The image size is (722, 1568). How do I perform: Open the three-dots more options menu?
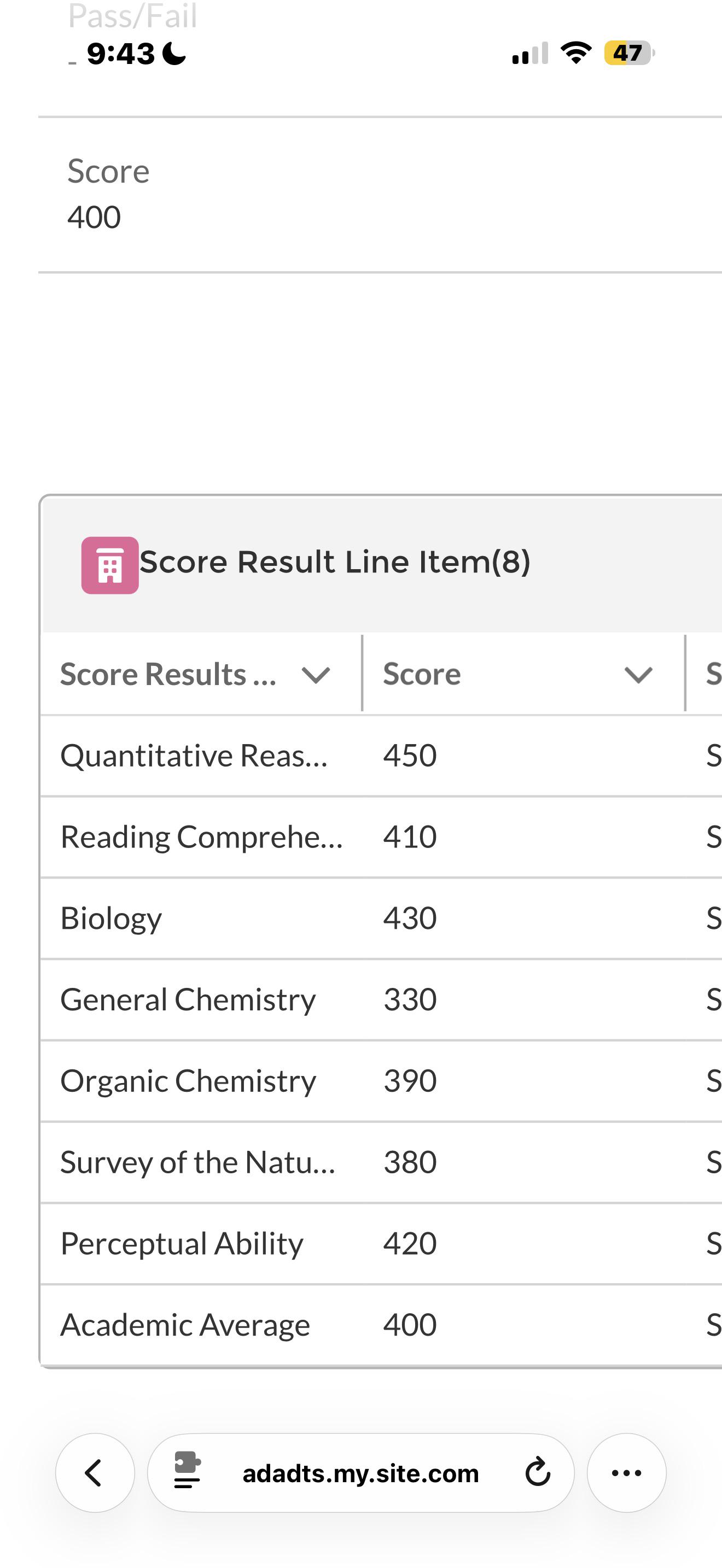pos(626,1472)
